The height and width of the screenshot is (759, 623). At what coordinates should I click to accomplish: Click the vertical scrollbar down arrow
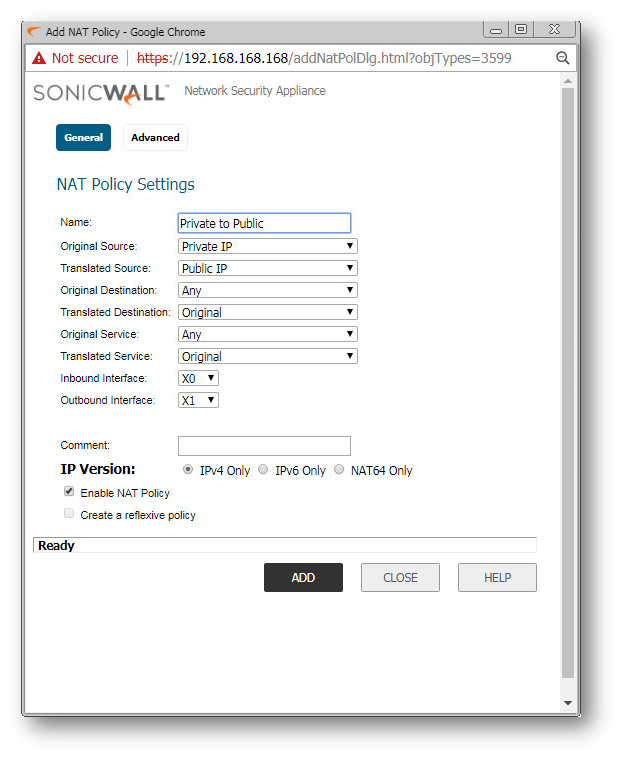point(568,704)
